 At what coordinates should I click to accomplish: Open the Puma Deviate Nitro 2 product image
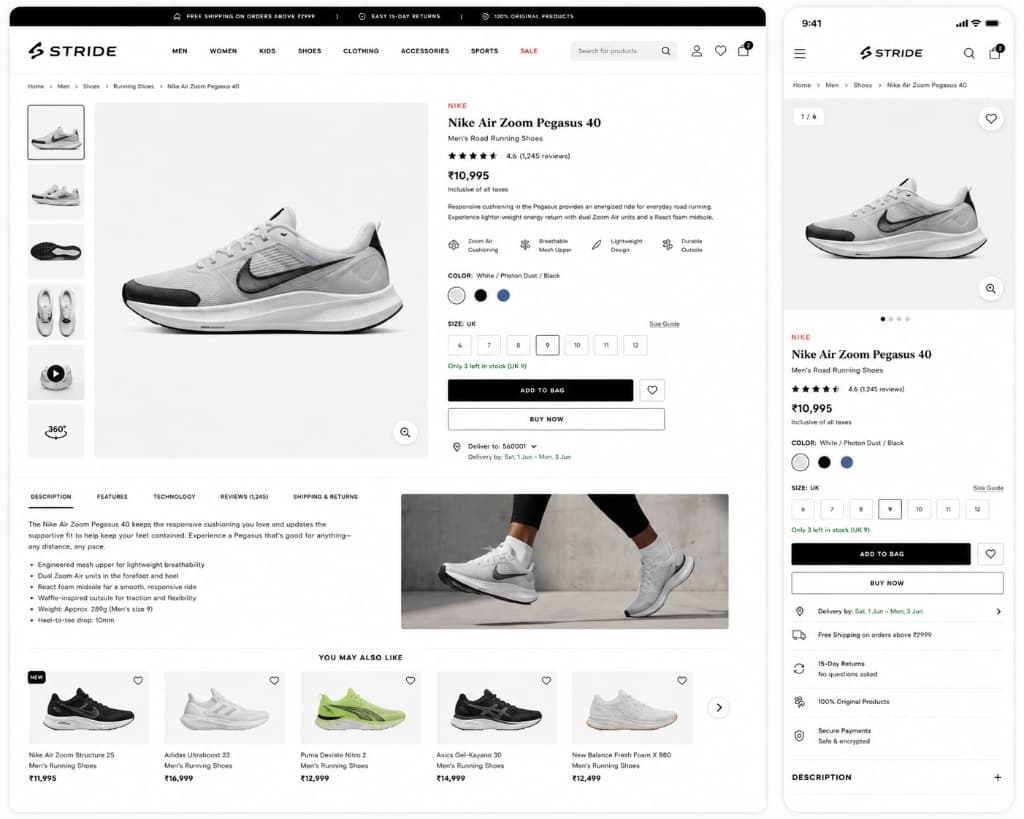pos(360,707)
